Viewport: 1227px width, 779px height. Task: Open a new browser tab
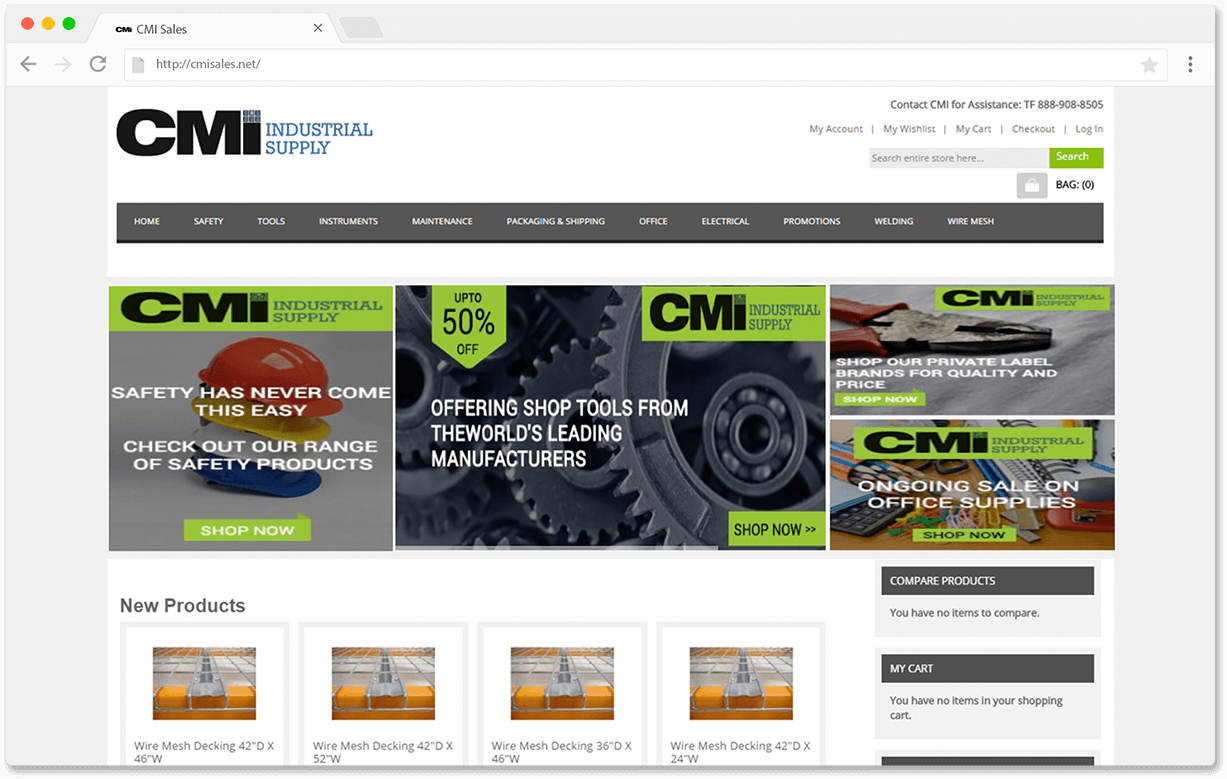pyautogui.click(x=361, y=28)
